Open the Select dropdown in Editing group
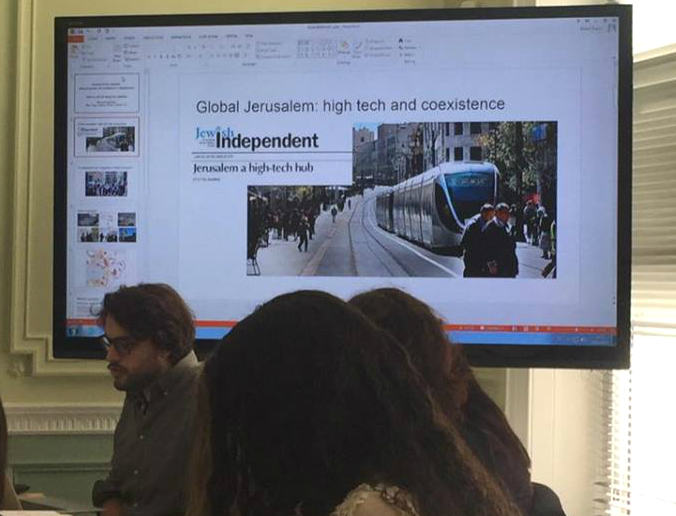 pos(409,53)
